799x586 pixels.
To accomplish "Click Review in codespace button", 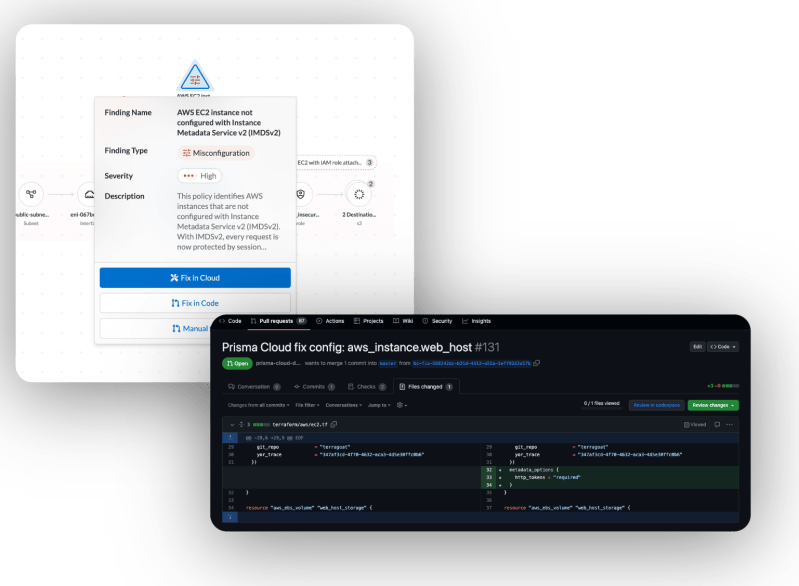I will tap(656, 405).
